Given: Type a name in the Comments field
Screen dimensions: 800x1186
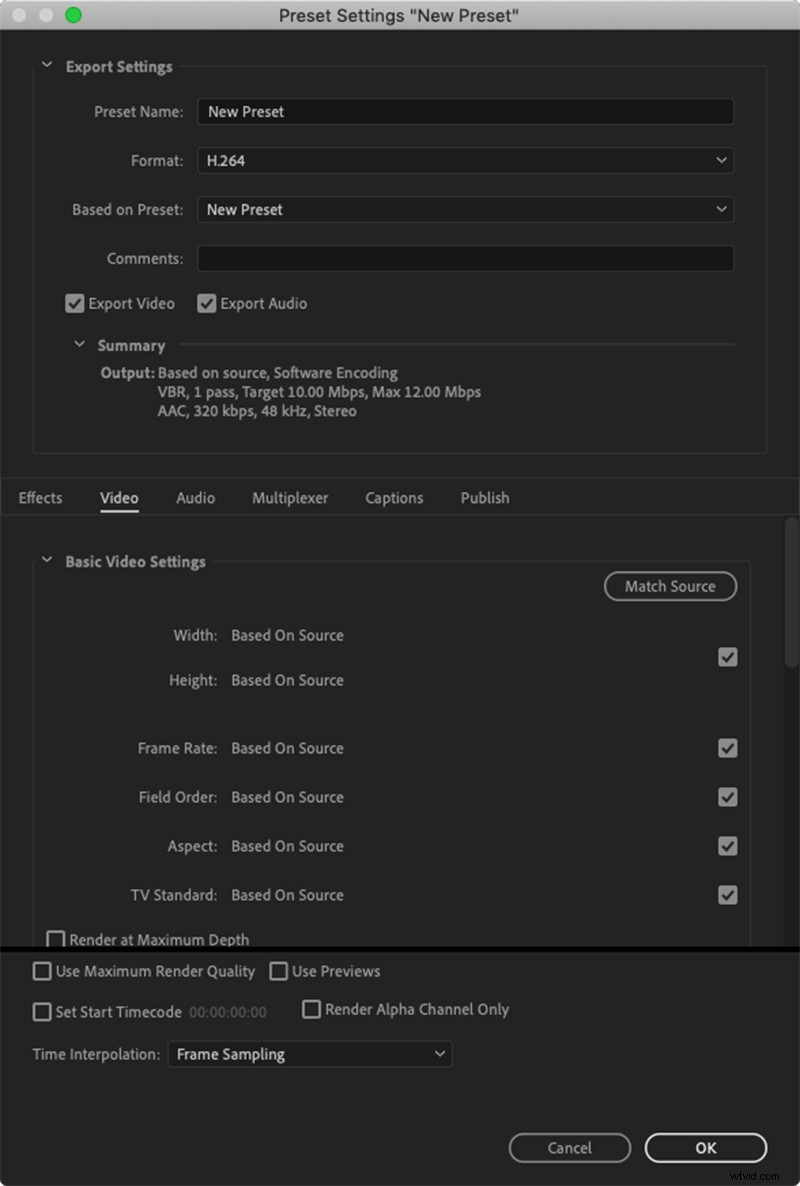Looking at the screenshot, I should coord(465,258).
